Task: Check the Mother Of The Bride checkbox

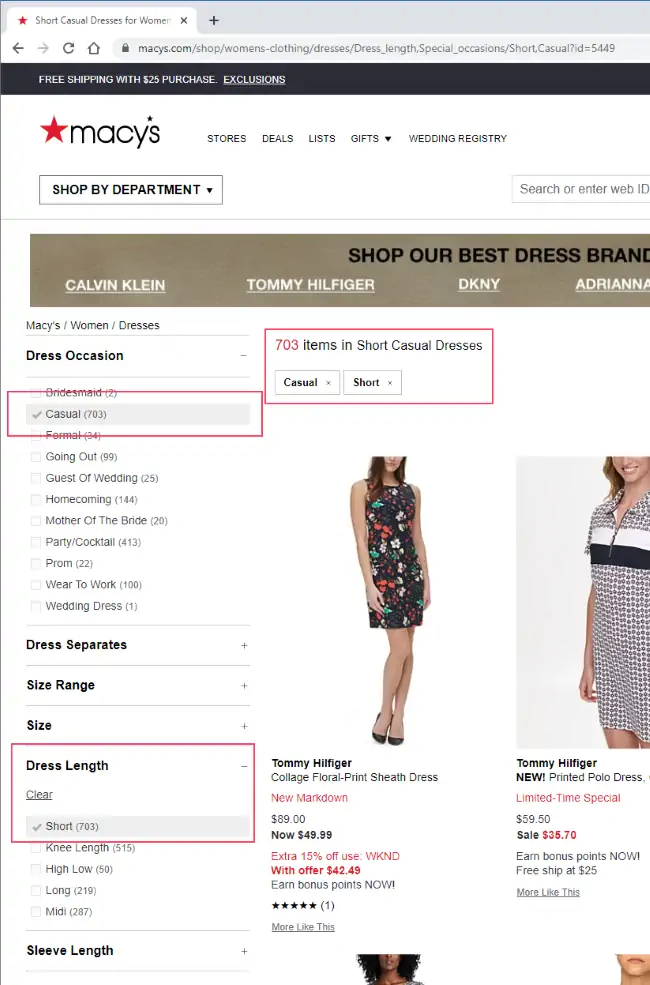Action: (36, 521)
